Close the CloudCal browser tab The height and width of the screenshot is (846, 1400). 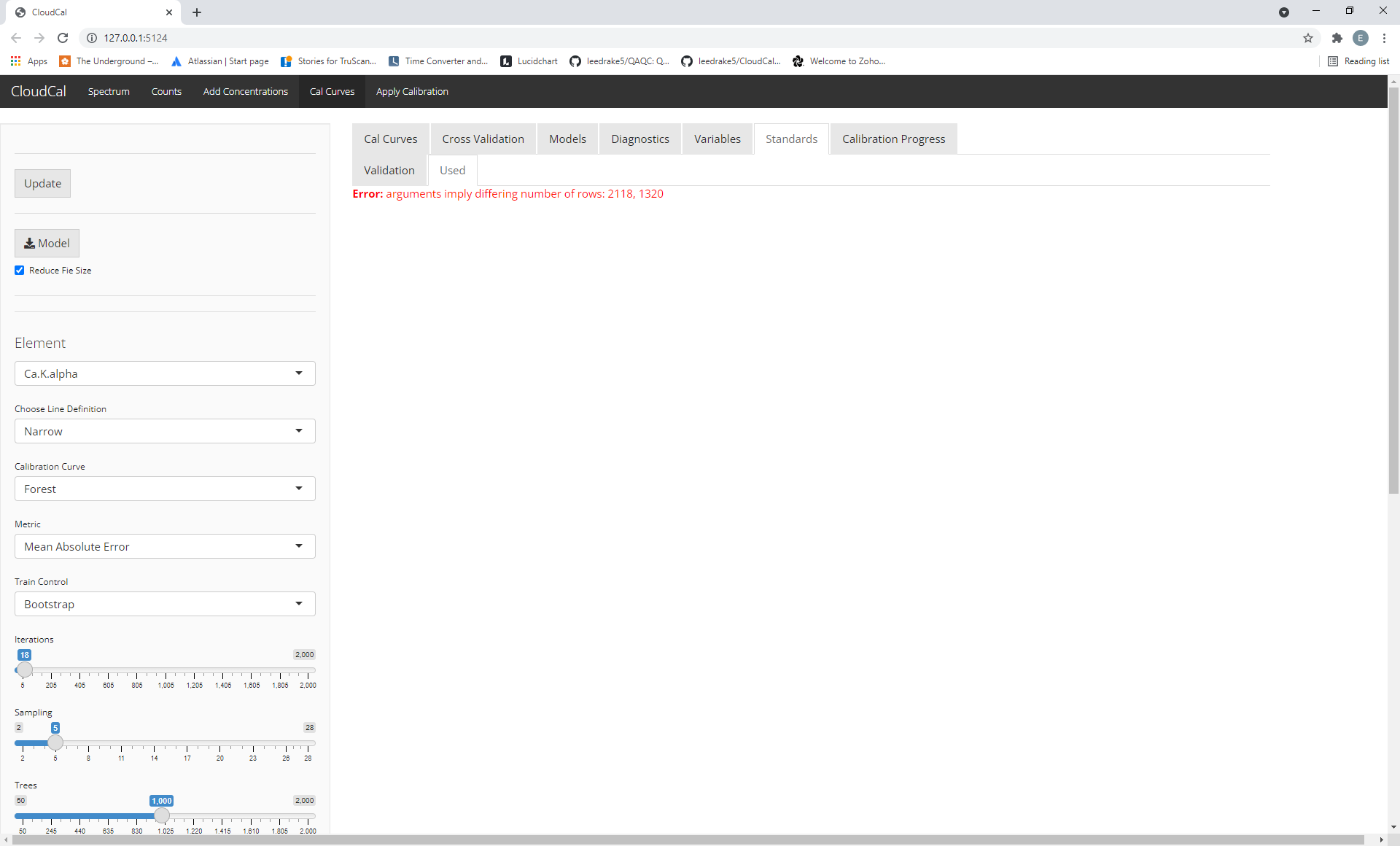169,12
